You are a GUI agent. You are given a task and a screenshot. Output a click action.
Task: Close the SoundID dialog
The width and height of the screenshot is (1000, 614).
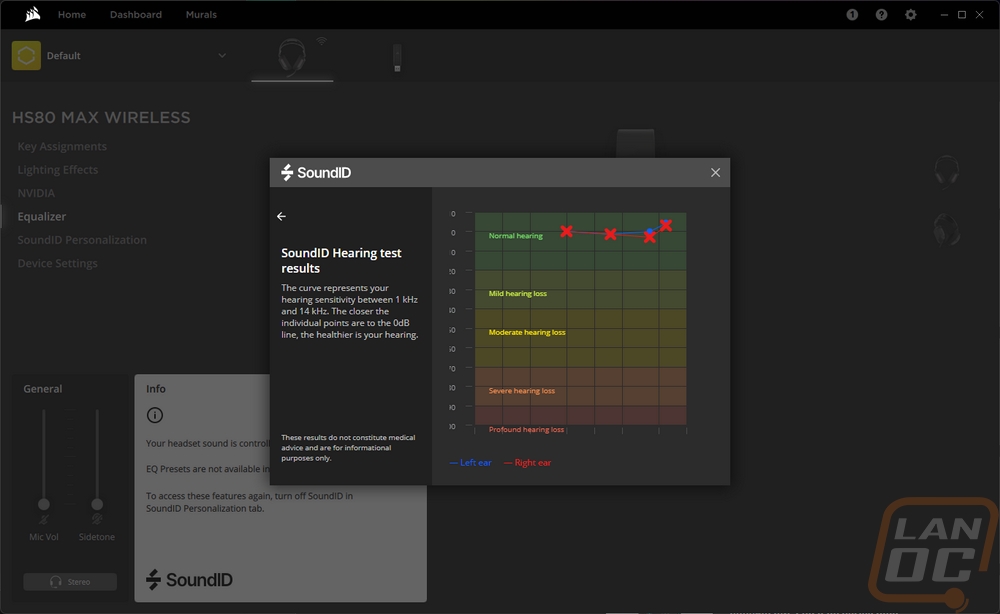point(716,173)
